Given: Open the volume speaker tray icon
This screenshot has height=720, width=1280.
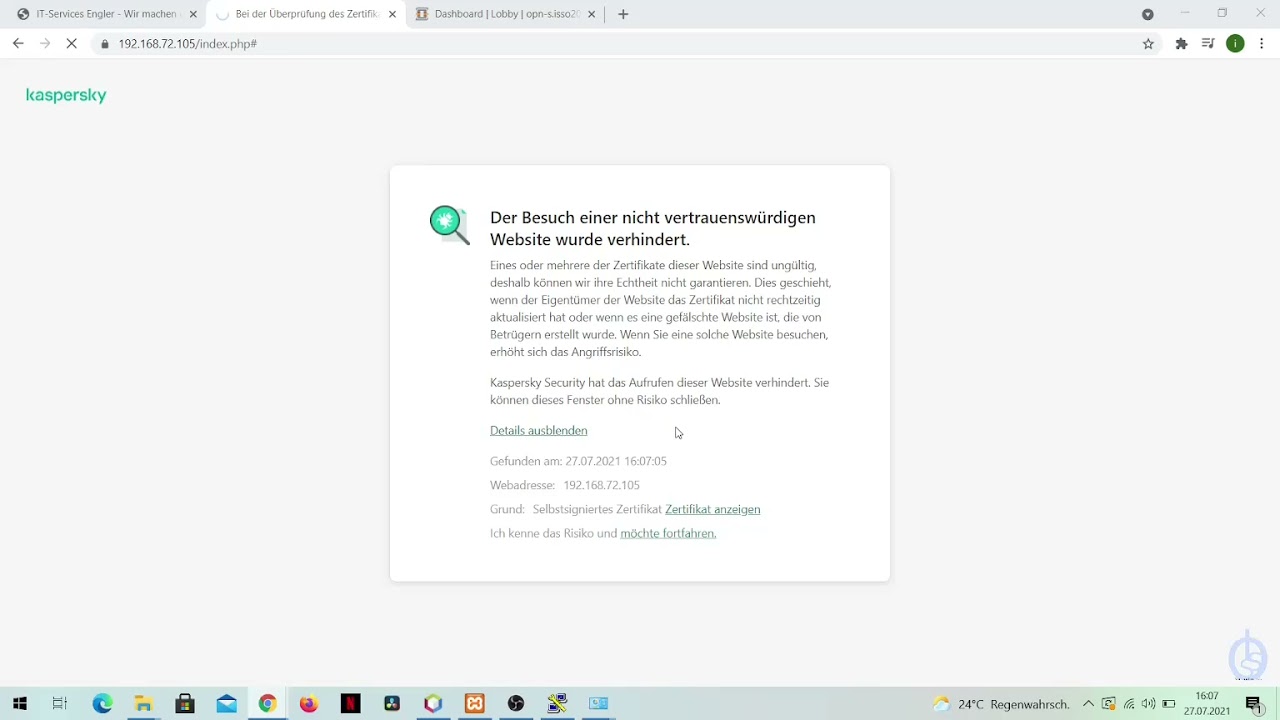Looking at the screenshot, I should pyautogui.click(x=1148, y=704).
